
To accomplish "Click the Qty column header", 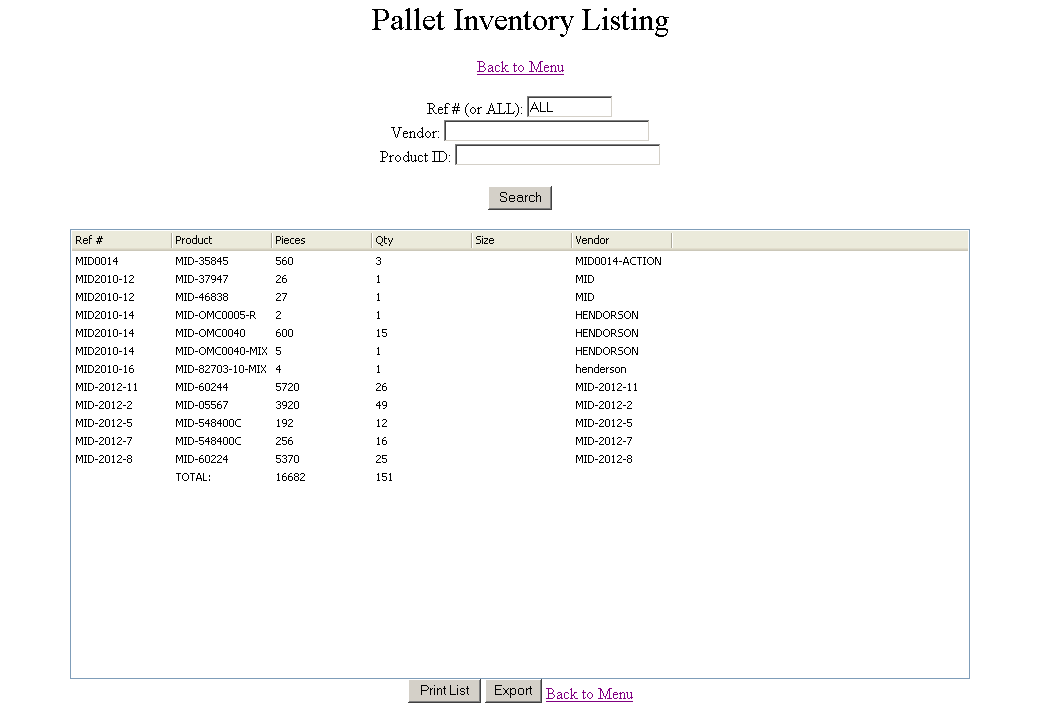I will 421,240.
